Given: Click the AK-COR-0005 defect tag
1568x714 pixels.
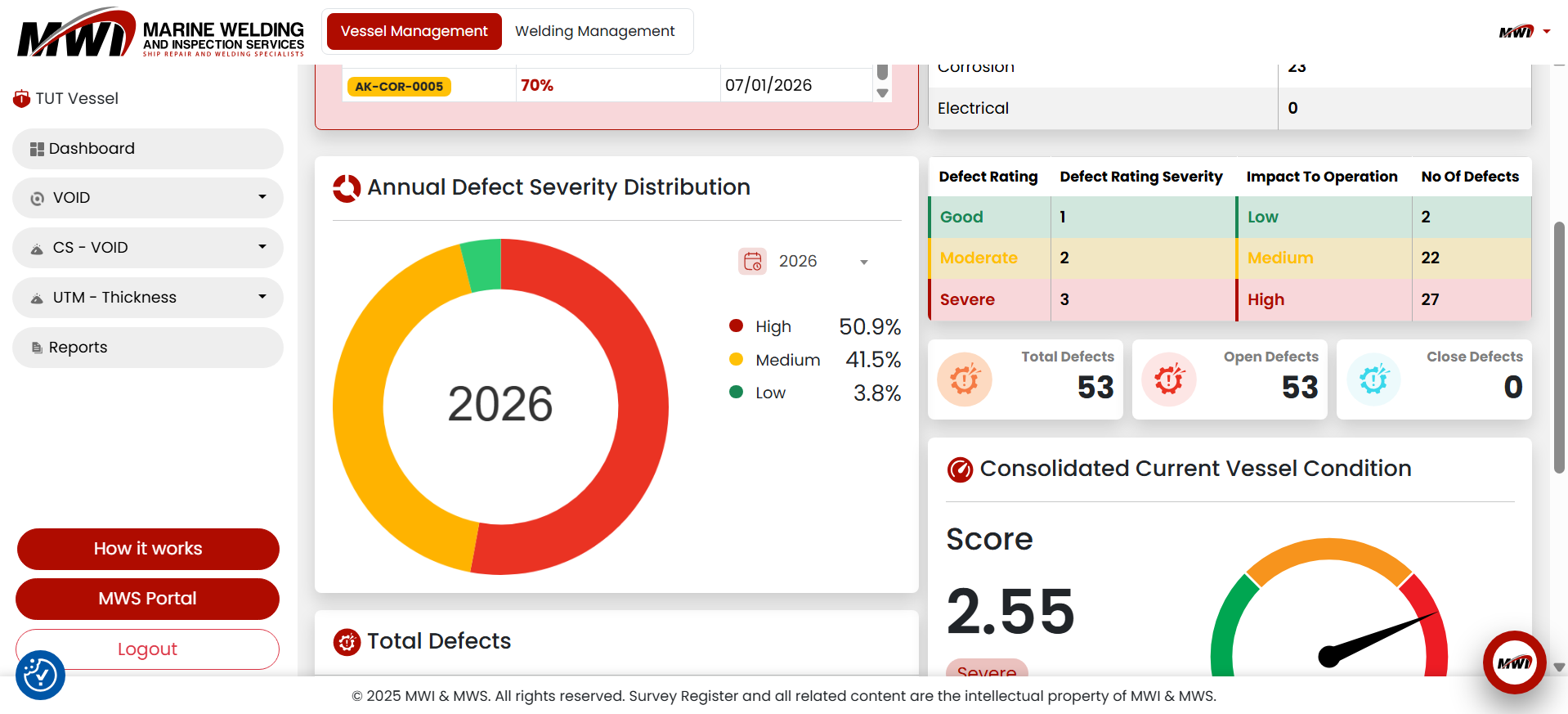Looking at the screenshot, I should pos(399,87).
